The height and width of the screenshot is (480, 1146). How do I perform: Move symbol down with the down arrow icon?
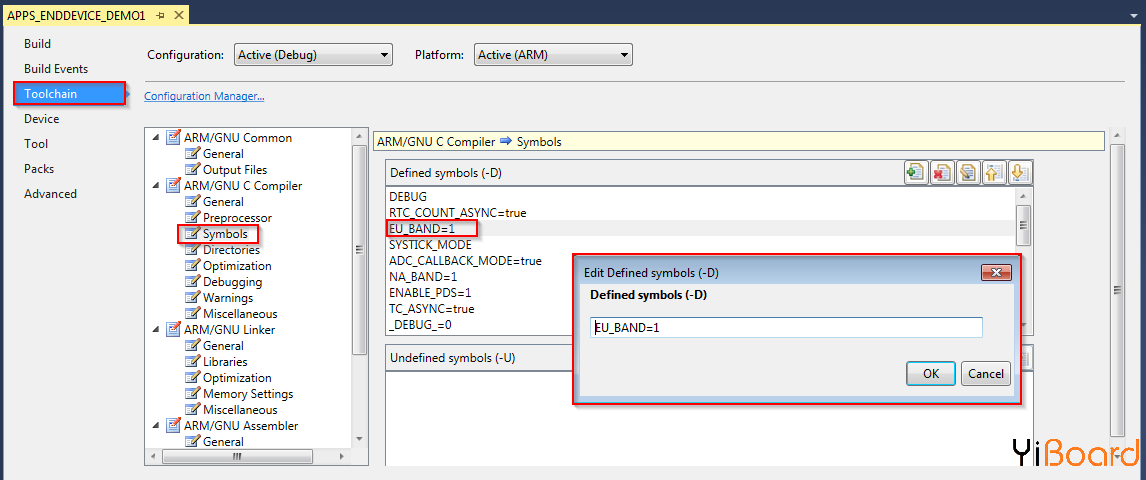pyautogui.click(x=1019, y=173)
